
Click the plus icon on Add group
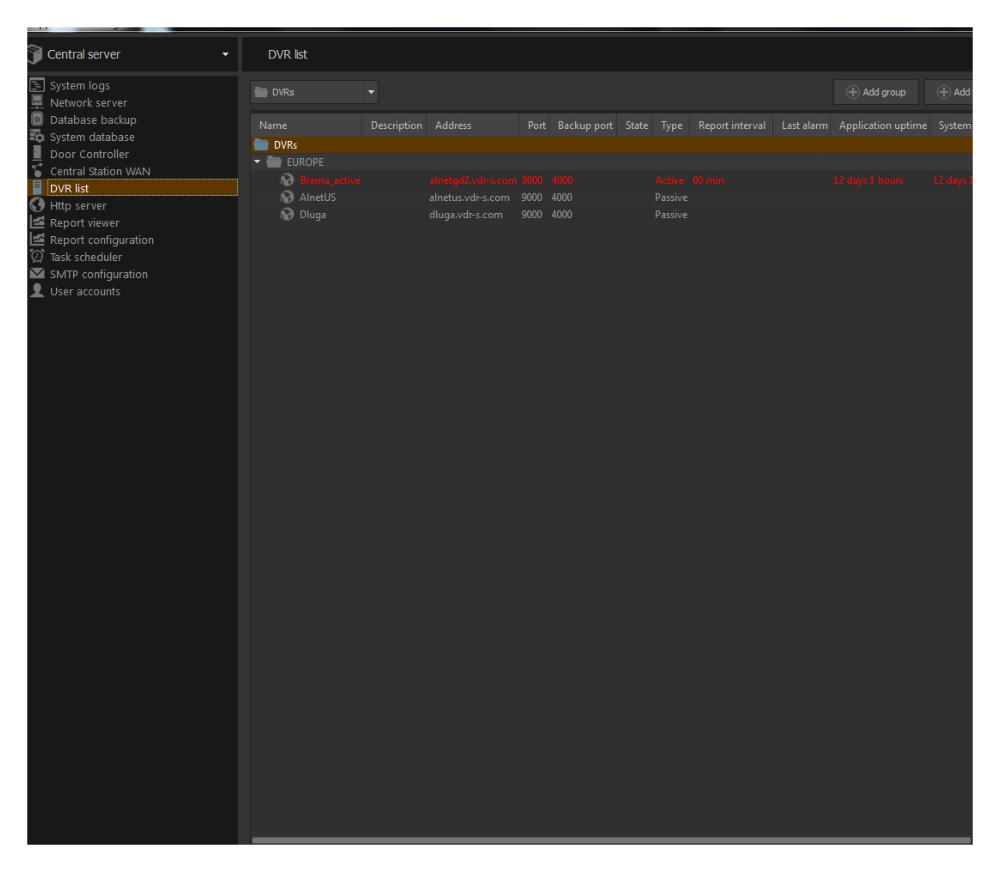[852, 92]
